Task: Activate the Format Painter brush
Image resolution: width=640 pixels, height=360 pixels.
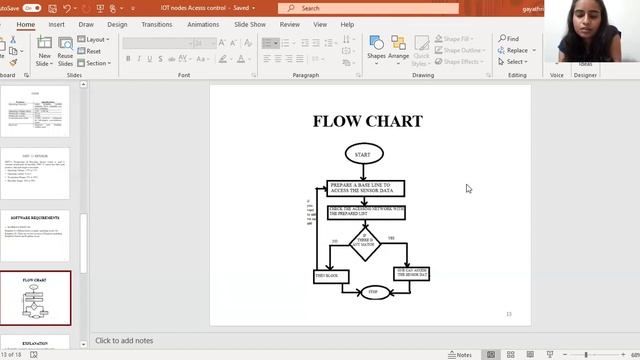Action: tap(13, 62)
